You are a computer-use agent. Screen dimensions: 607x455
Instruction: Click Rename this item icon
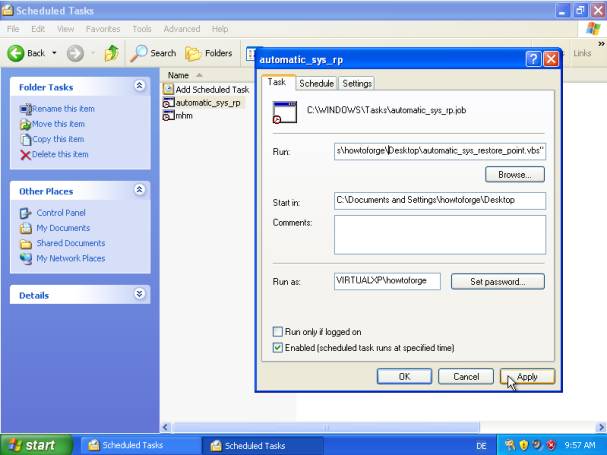click(x=26, y=109)
